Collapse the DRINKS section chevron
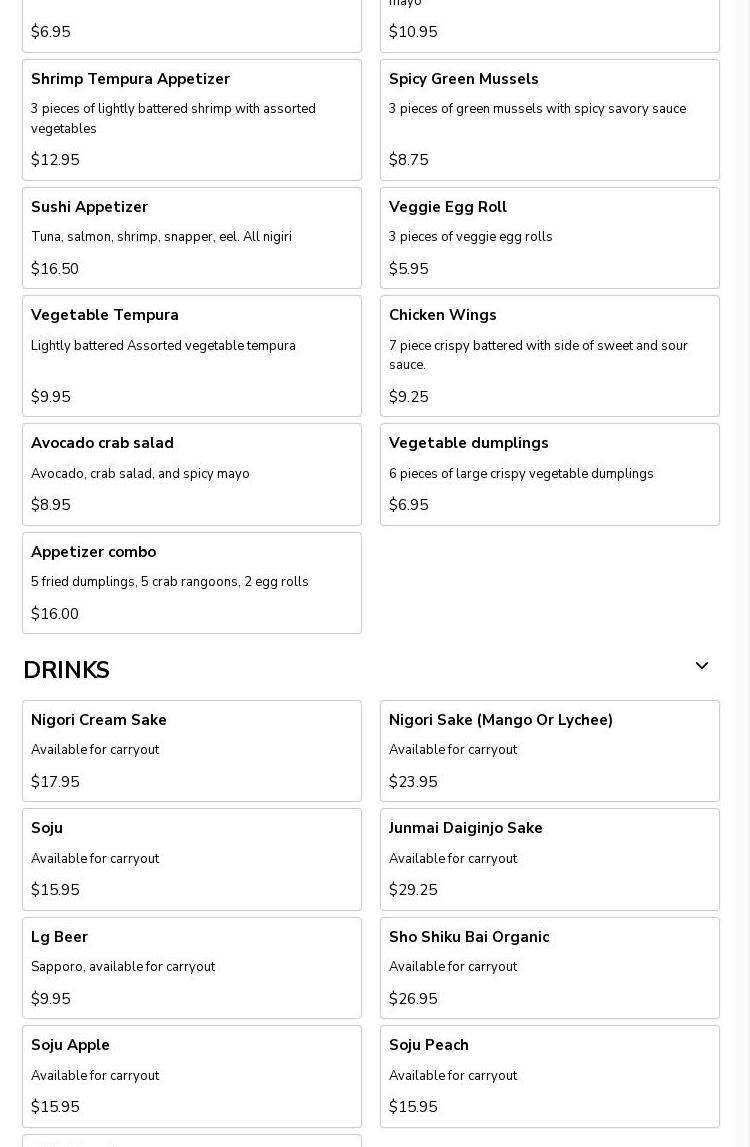The width and height of the screenshot is (750, 1147). [x=701, y=666]
